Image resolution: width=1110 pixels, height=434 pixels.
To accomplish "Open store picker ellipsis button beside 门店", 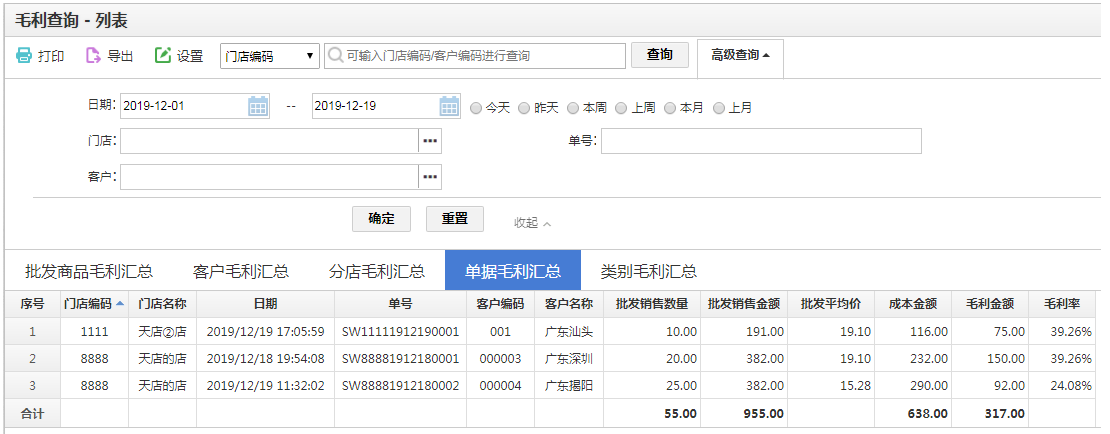I will point(430,141).
